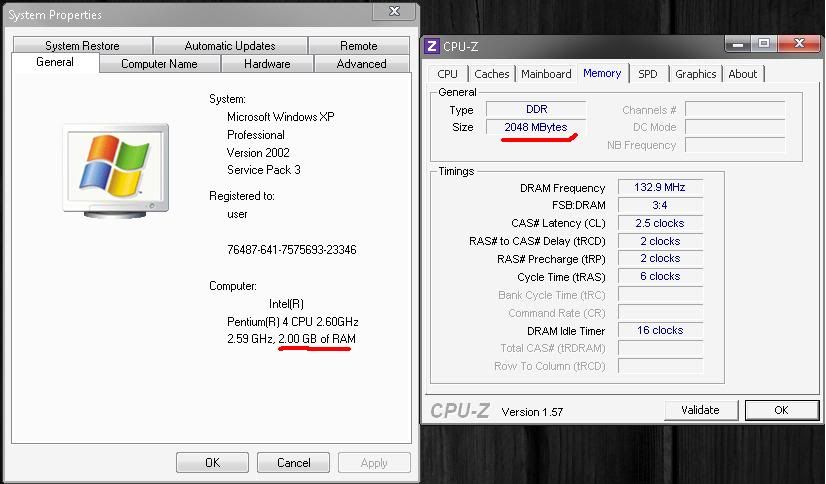Screen dimensions: 826x484
Task: Click the CAS# Latency value 2.5 clocks
Action: click(660, 223)
